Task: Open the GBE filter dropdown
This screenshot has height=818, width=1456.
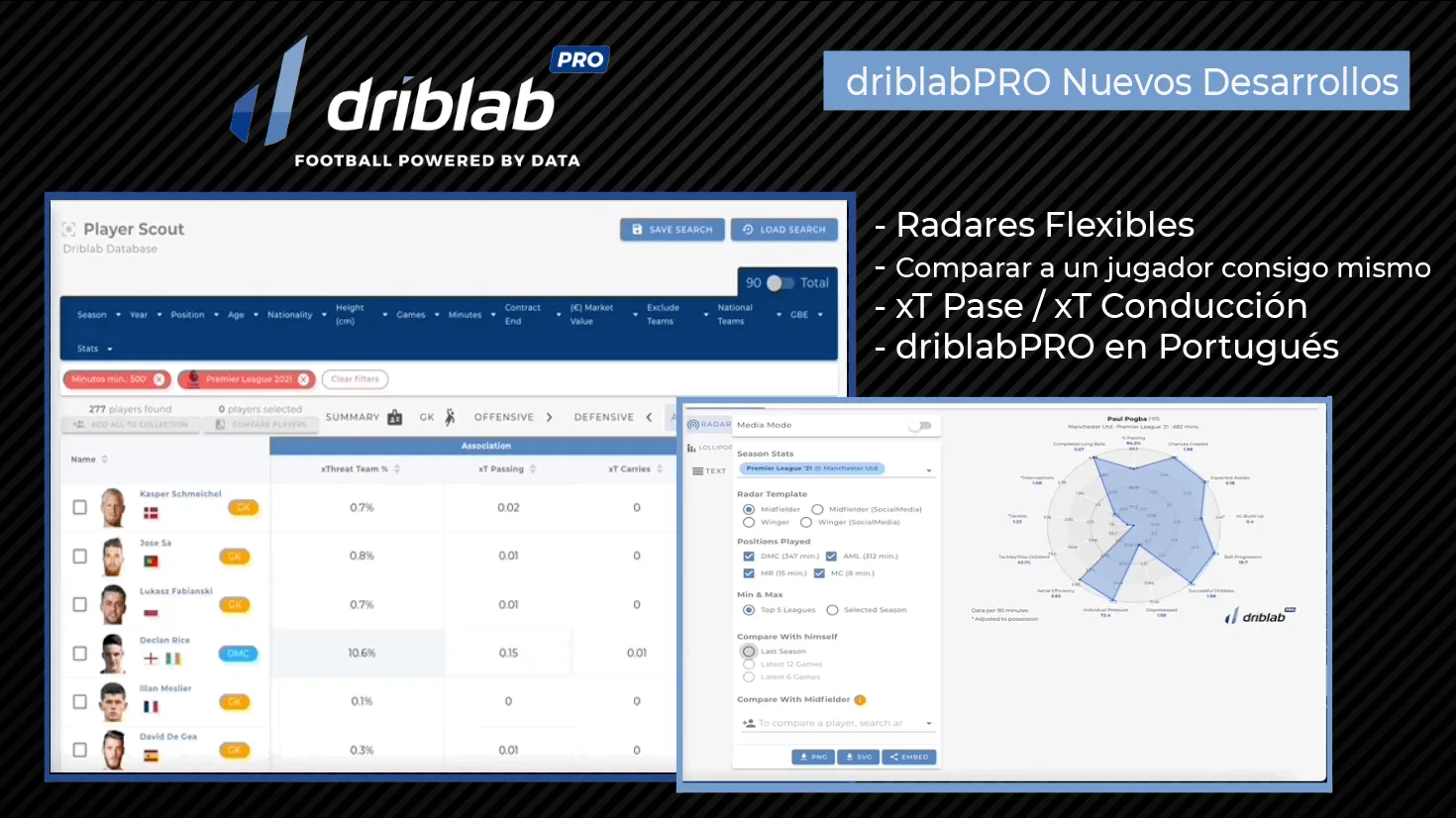Action: [806, 315]
